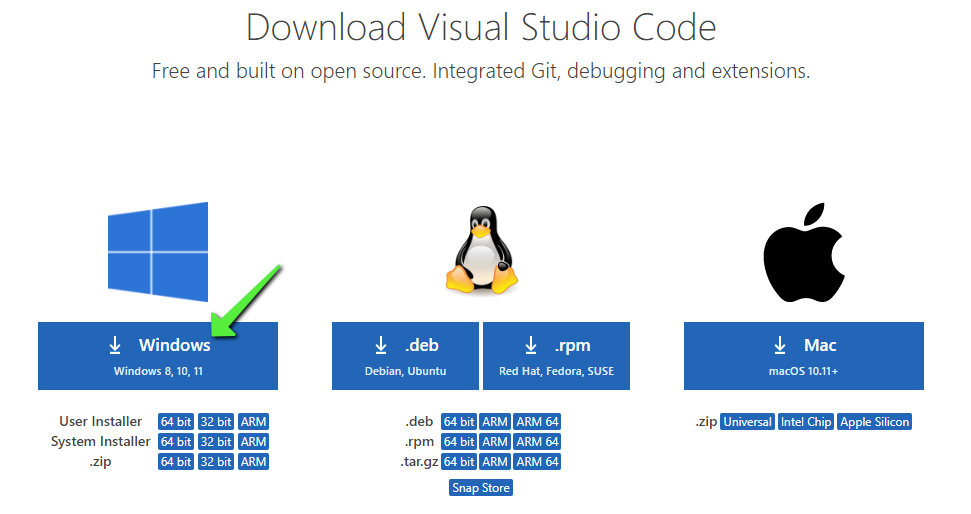Download Mac .zip Universal build

click(747, 422)
